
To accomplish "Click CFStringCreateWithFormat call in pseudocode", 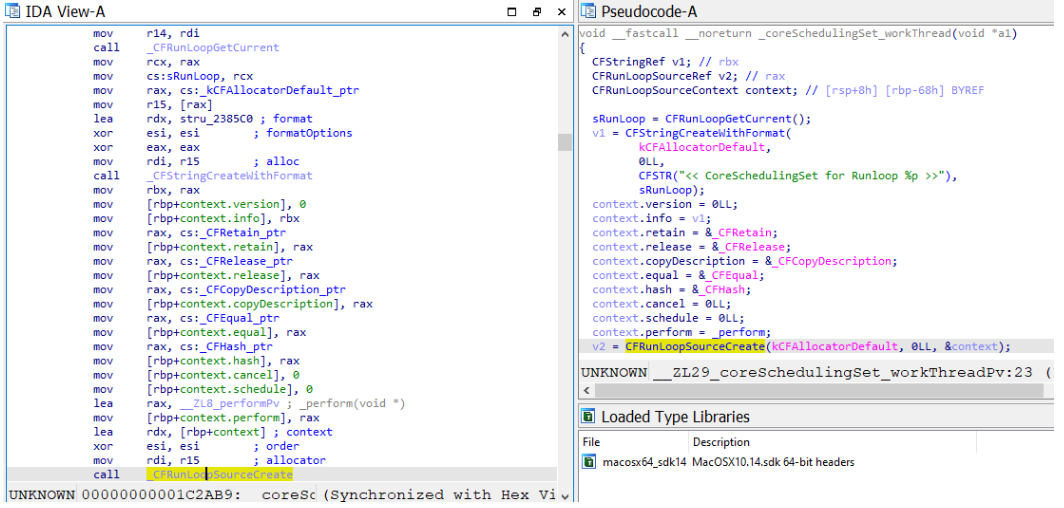I will (x=708, y=133).
